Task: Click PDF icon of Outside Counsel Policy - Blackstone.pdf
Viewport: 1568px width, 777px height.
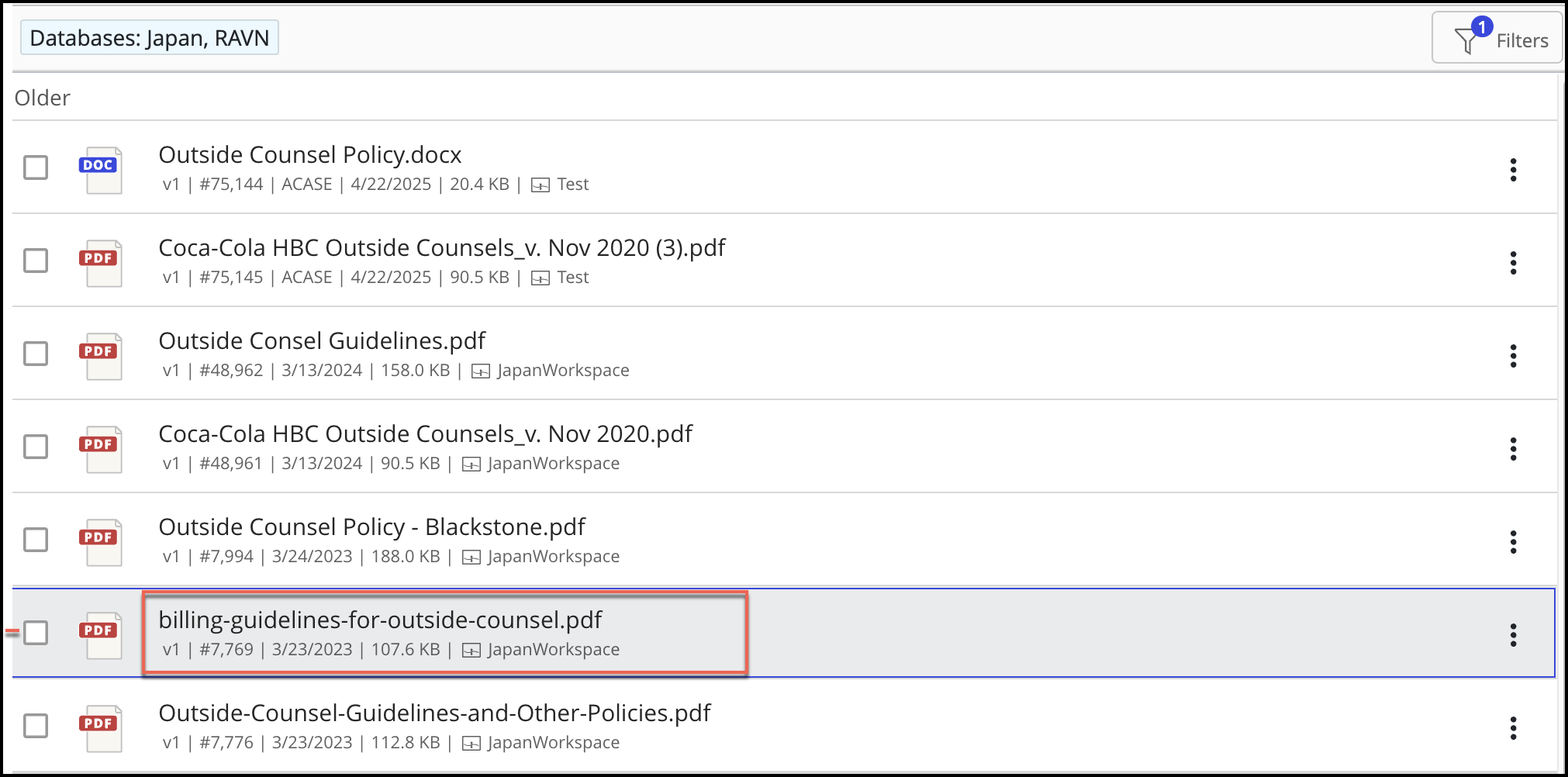Action: [x=101, y=542]
